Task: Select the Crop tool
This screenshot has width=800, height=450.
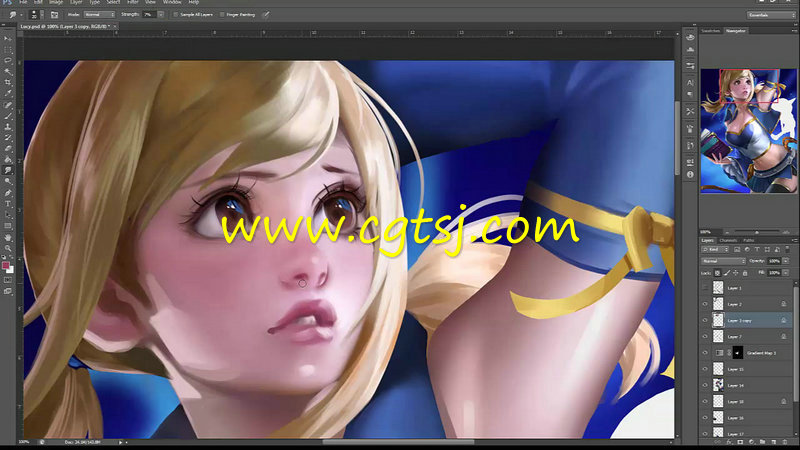Action: (8, 83)
